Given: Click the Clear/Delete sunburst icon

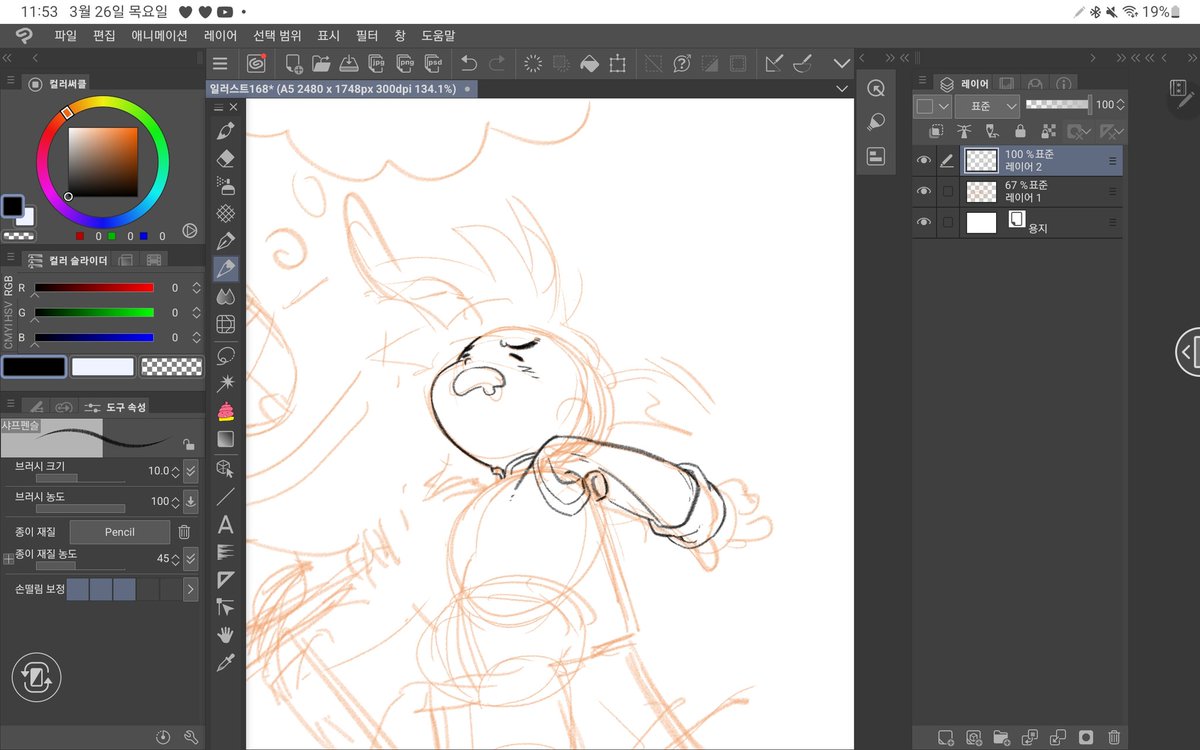Looking at the screenshot, I should (x=533, y=63).
